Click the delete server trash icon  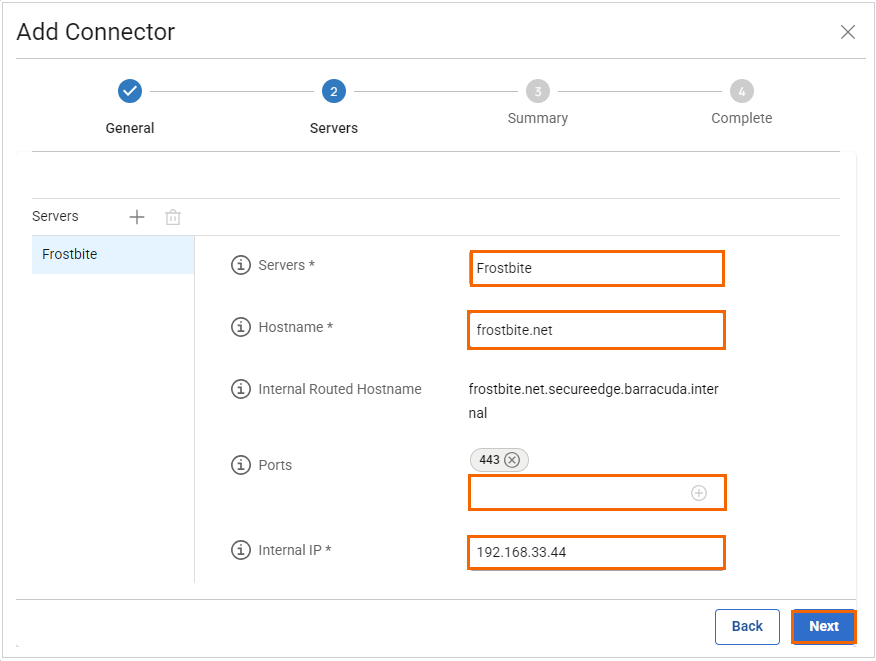(173, 217)
